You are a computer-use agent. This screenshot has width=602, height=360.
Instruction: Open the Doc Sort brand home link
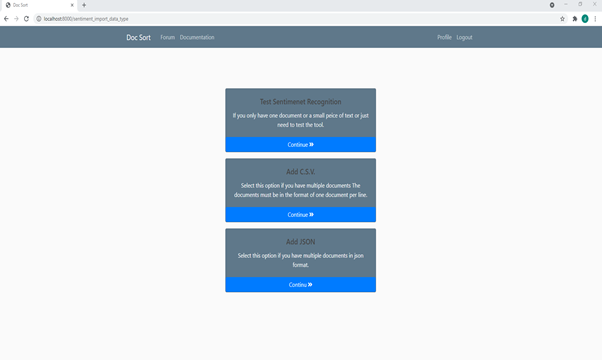(x=138, y=37)
